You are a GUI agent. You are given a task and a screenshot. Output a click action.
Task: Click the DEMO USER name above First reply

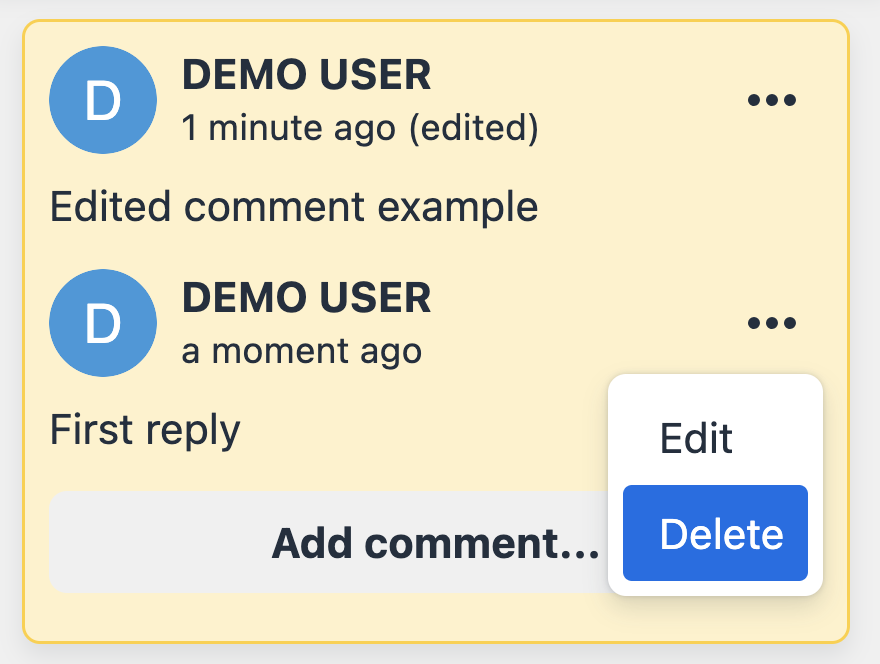point(306,297)
